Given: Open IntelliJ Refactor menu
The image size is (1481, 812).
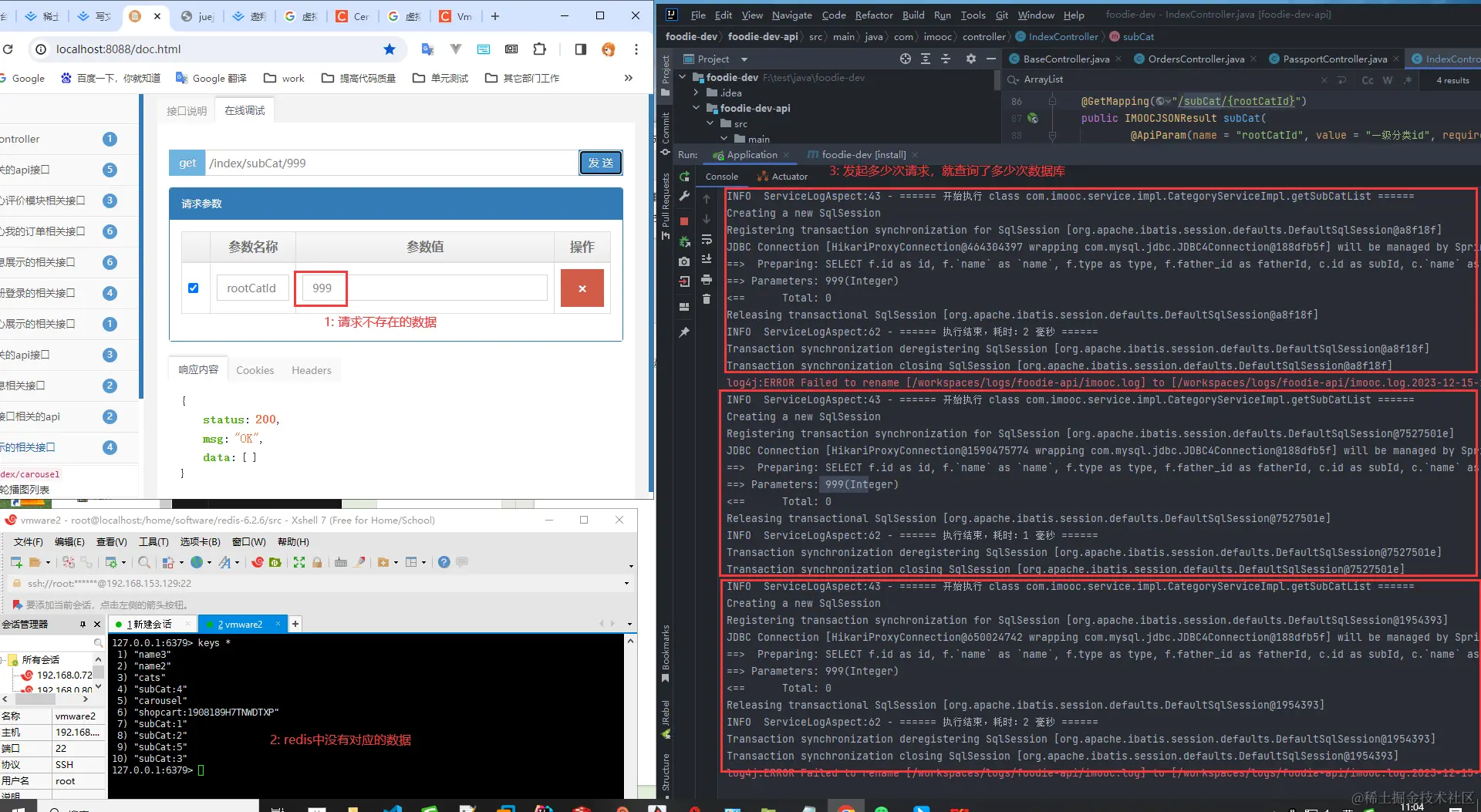Looking at the screenshot, I should click(x=874, y=15).
